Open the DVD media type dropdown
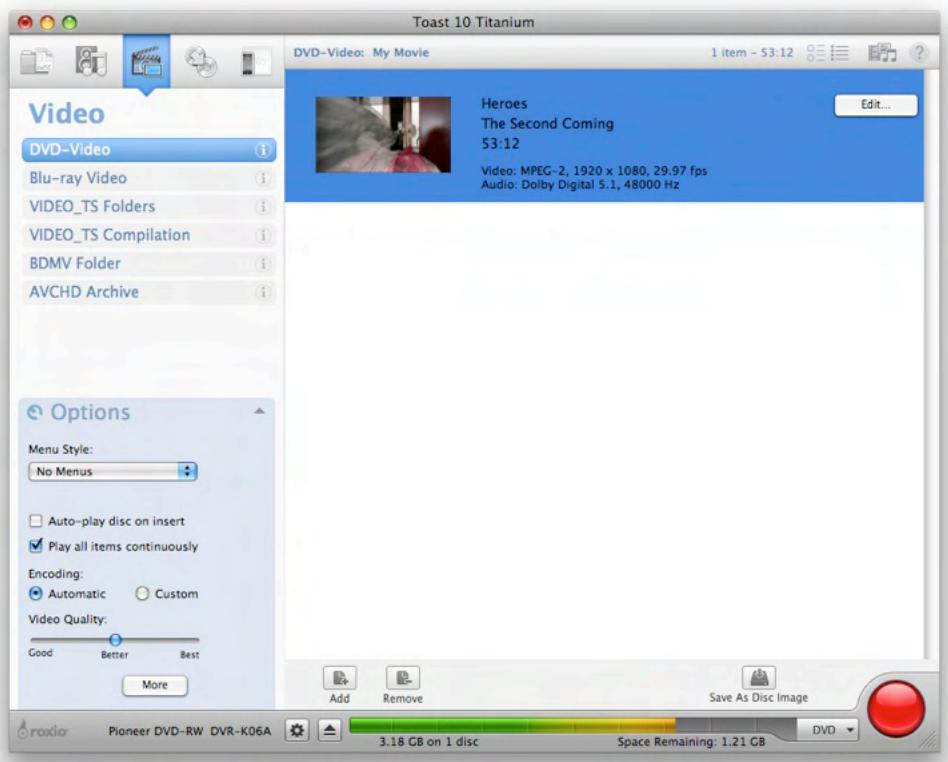 pos(830,731)
